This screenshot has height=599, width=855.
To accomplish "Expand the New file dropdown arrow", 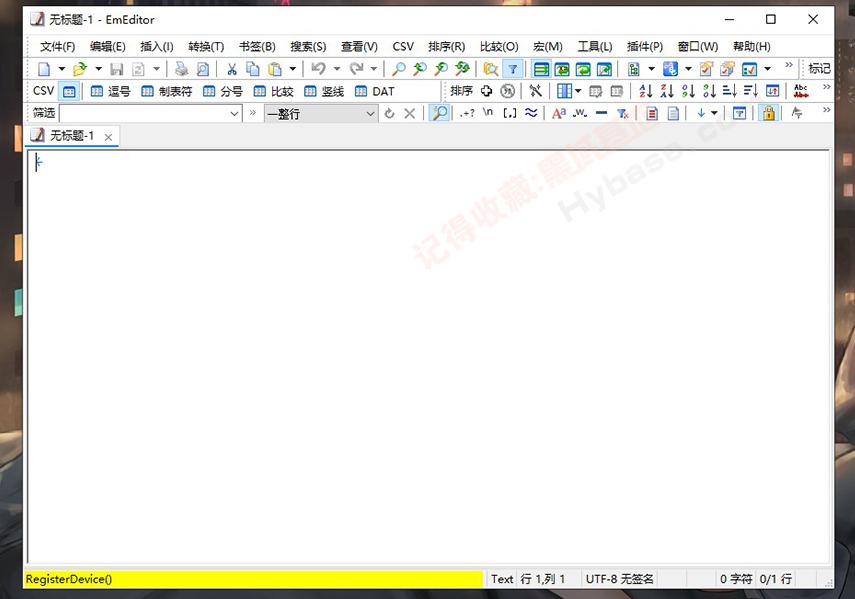I will coord(61,69).
